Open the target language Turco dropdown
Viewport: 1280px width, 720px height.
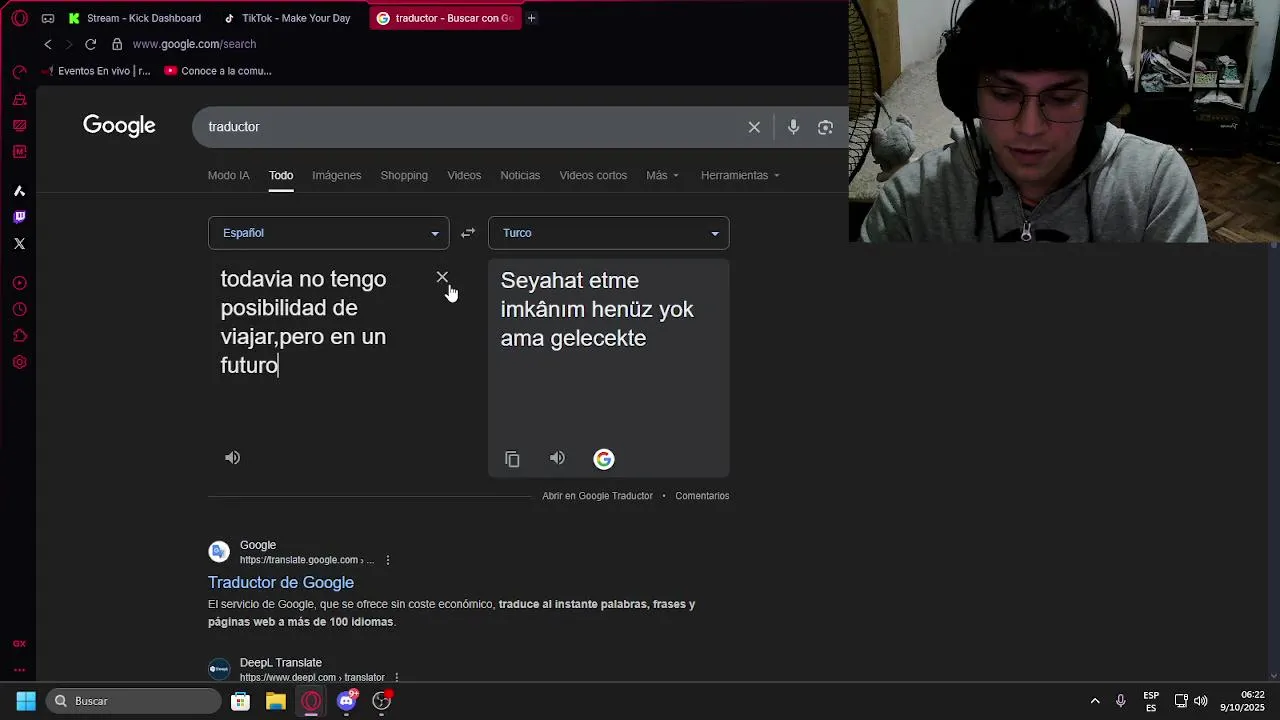608,233
